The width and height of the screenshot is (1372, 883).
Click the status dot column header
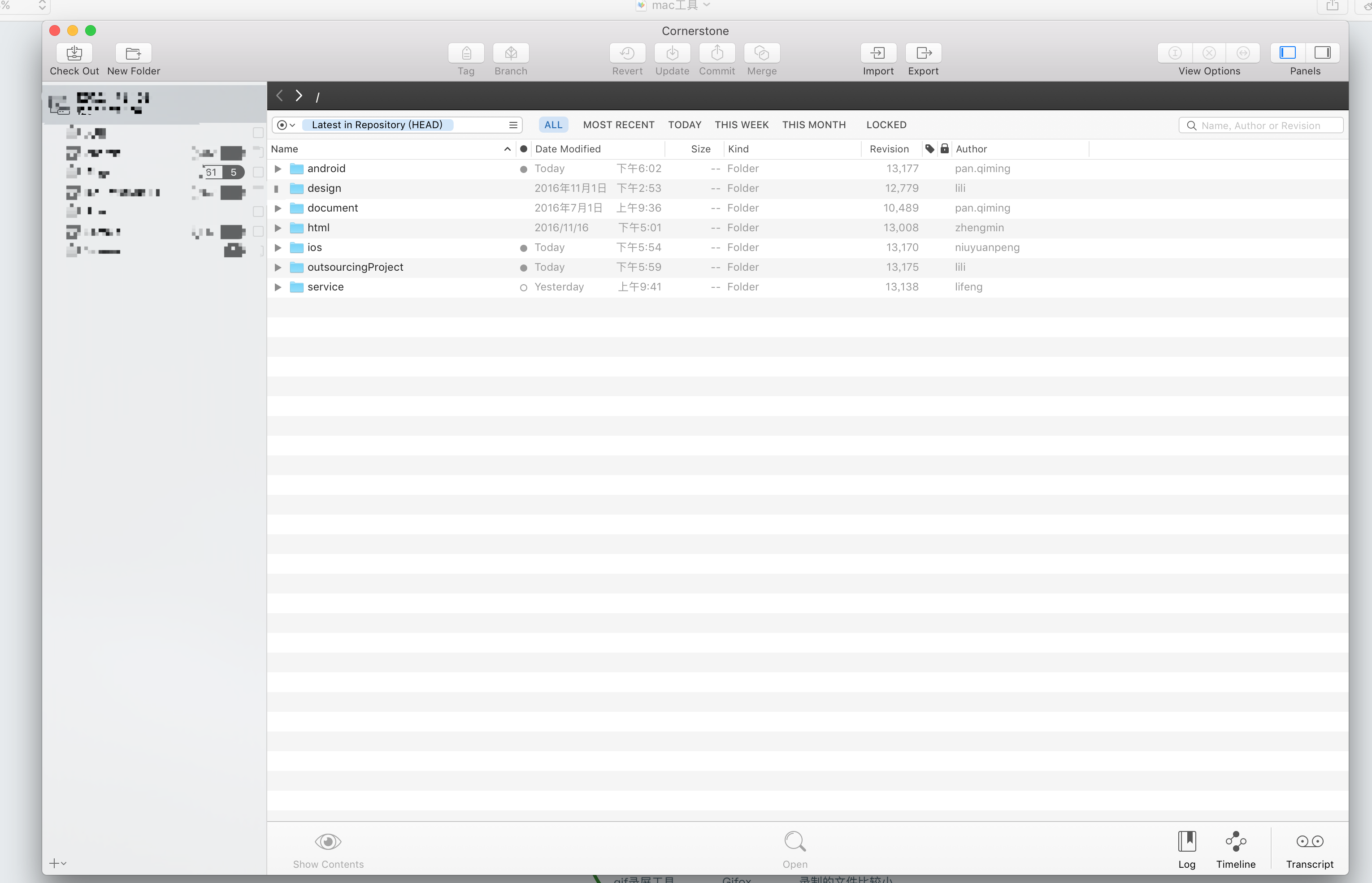(x=523, y=149)
